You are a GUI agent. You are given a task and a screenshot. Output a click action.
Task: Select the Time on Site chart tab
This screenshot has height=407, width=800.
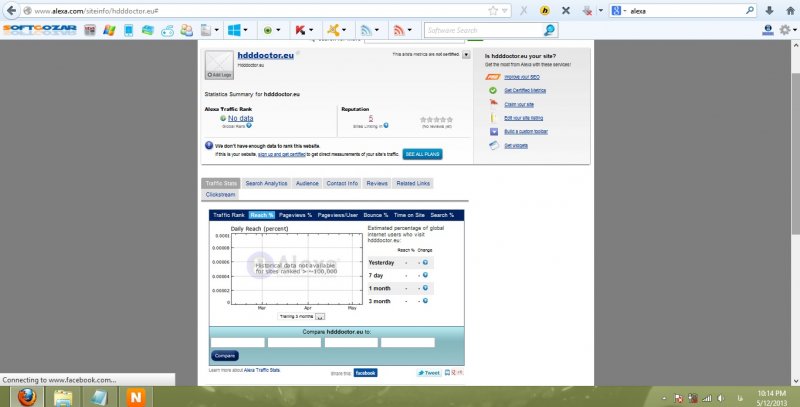tap(409, 215)
